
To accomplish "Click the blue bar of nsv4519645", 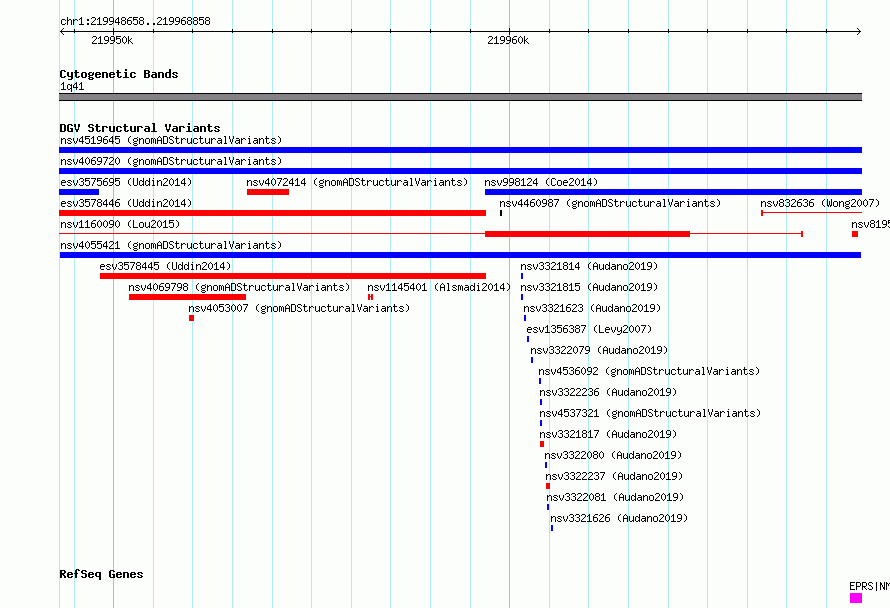I will pos(460,150).
